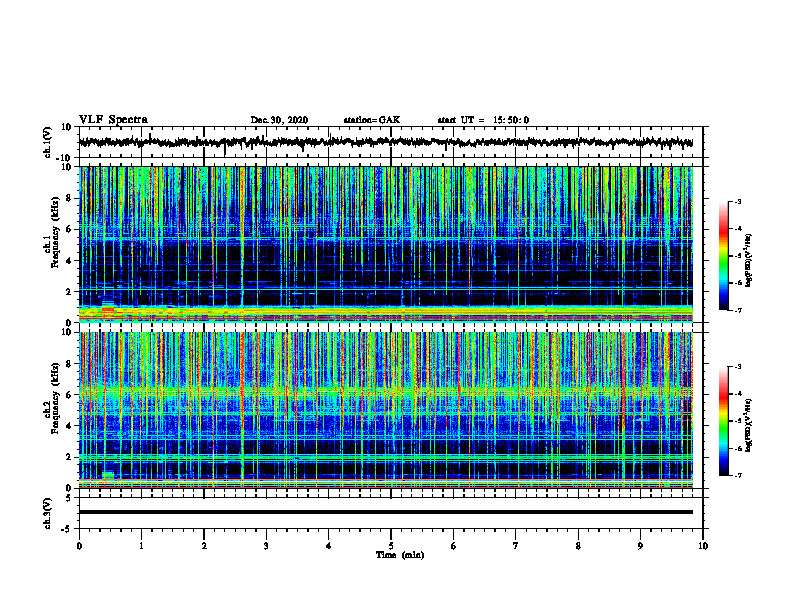Click the ch.2 color bar log(PSD) unit label

(749, 425)
